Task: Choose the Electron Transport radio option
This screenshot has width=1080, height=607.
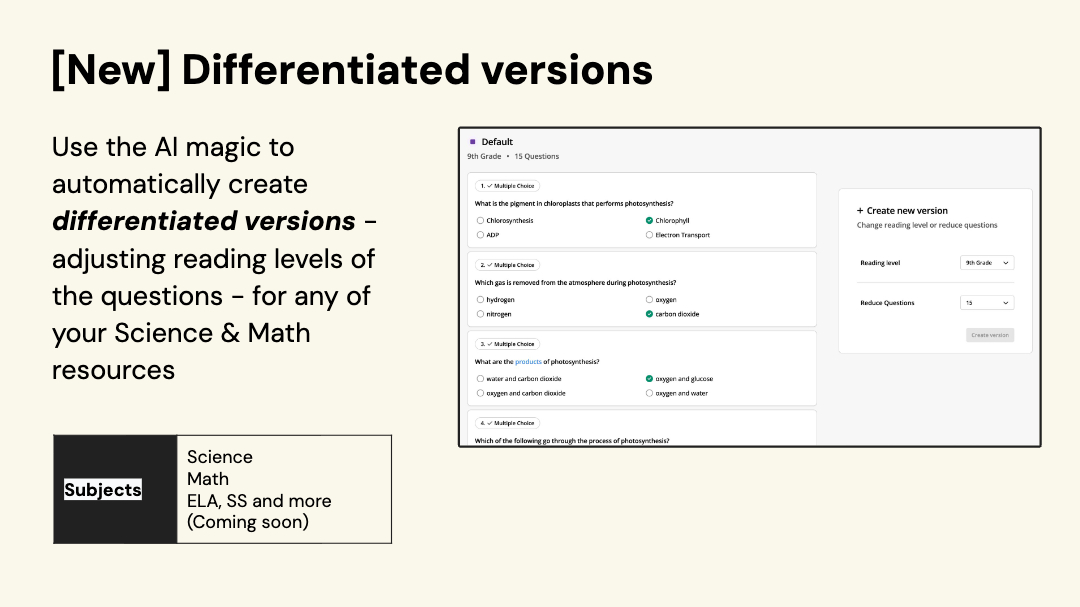Action: (649, 235)
